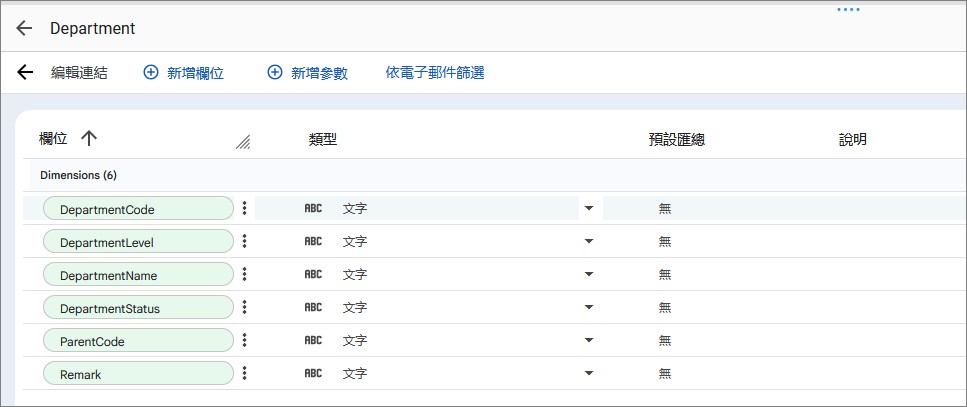Click the horizontal dots handle at top
This screenshot has width=967, height=407.
click(x=848, y=10)
